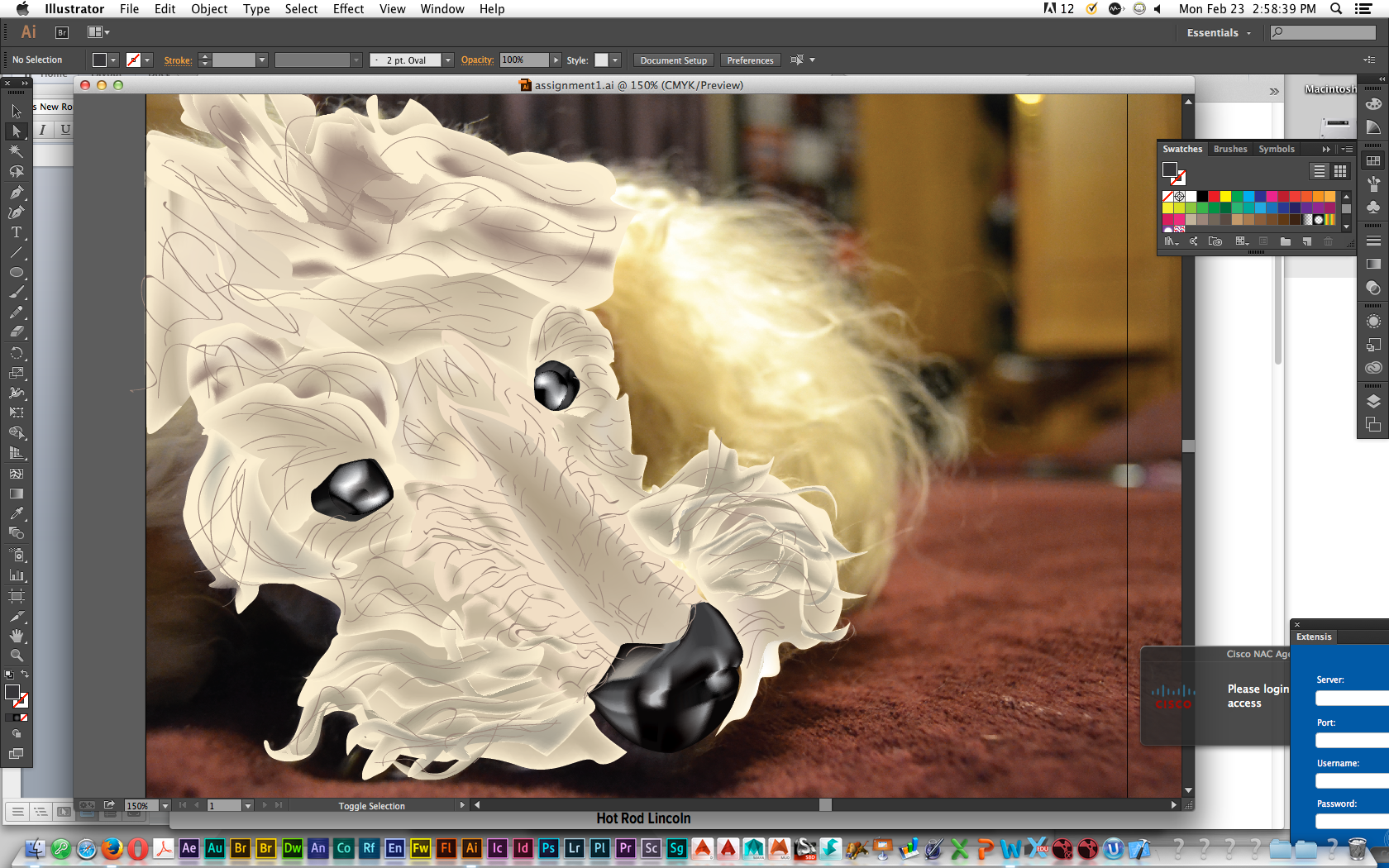Click the New Swatch icon
Image resolution: width=1389 pixels, height=868 pixels.
tap(1307, 241)
